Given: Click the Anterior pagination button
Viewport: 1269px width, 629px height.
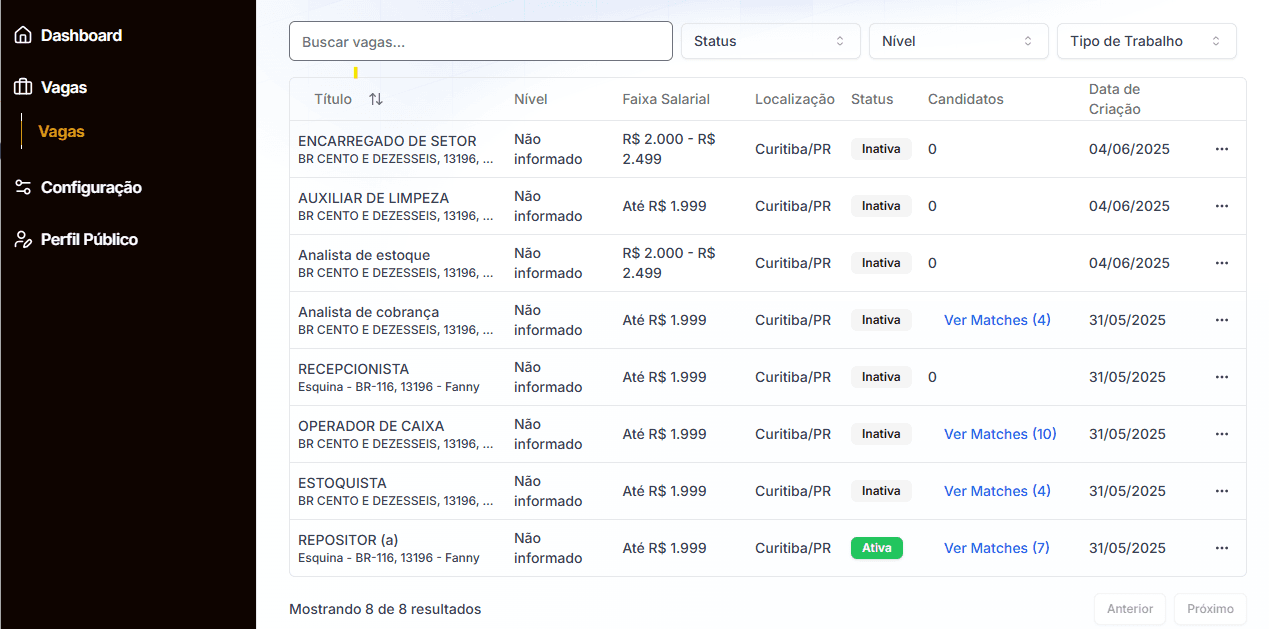Looking at the screenshot, I should (x=1130, y=608).
